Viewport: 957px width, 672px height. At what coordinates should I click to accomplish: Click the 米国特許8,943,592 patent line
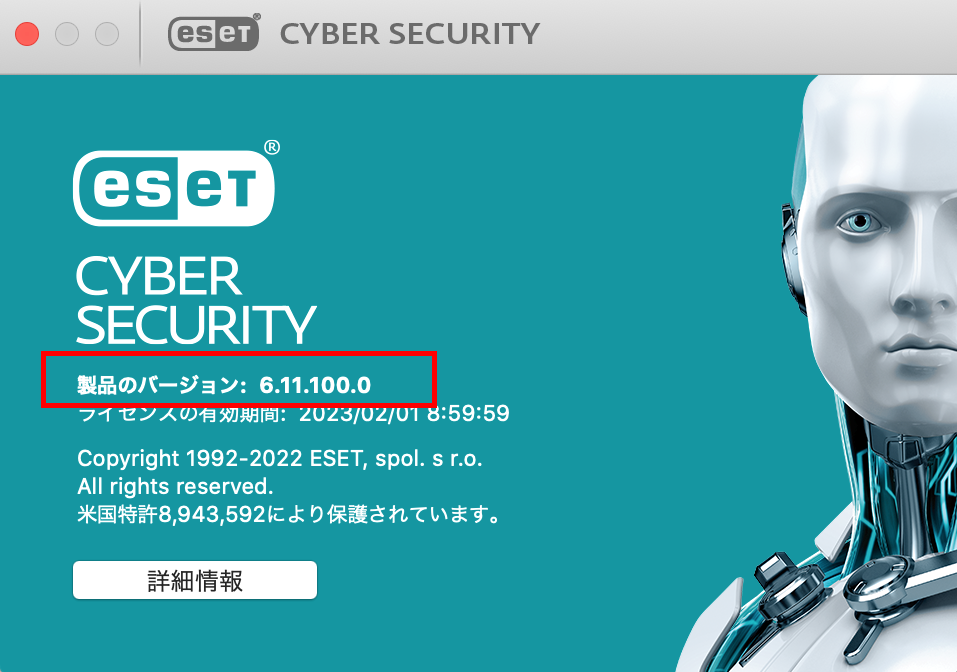pos(288,515)
